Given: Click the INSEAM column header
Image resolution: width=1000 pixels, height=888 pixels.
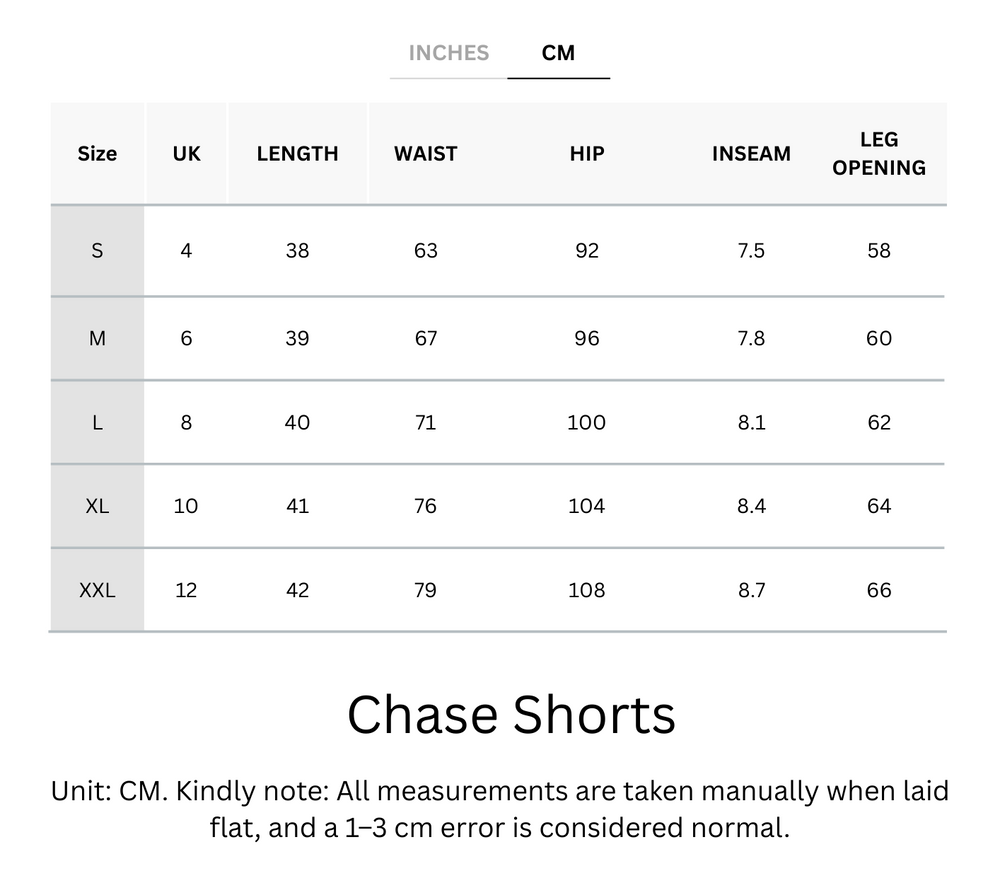Looking at the screenshot, I should (x=751, y=153).
